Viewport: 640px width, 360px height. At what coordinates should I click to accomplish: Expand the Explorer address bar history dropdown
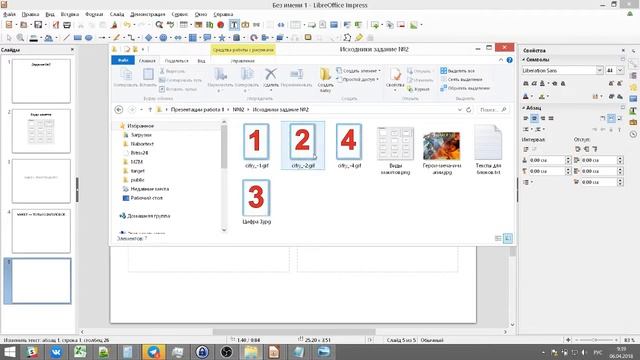460,110
